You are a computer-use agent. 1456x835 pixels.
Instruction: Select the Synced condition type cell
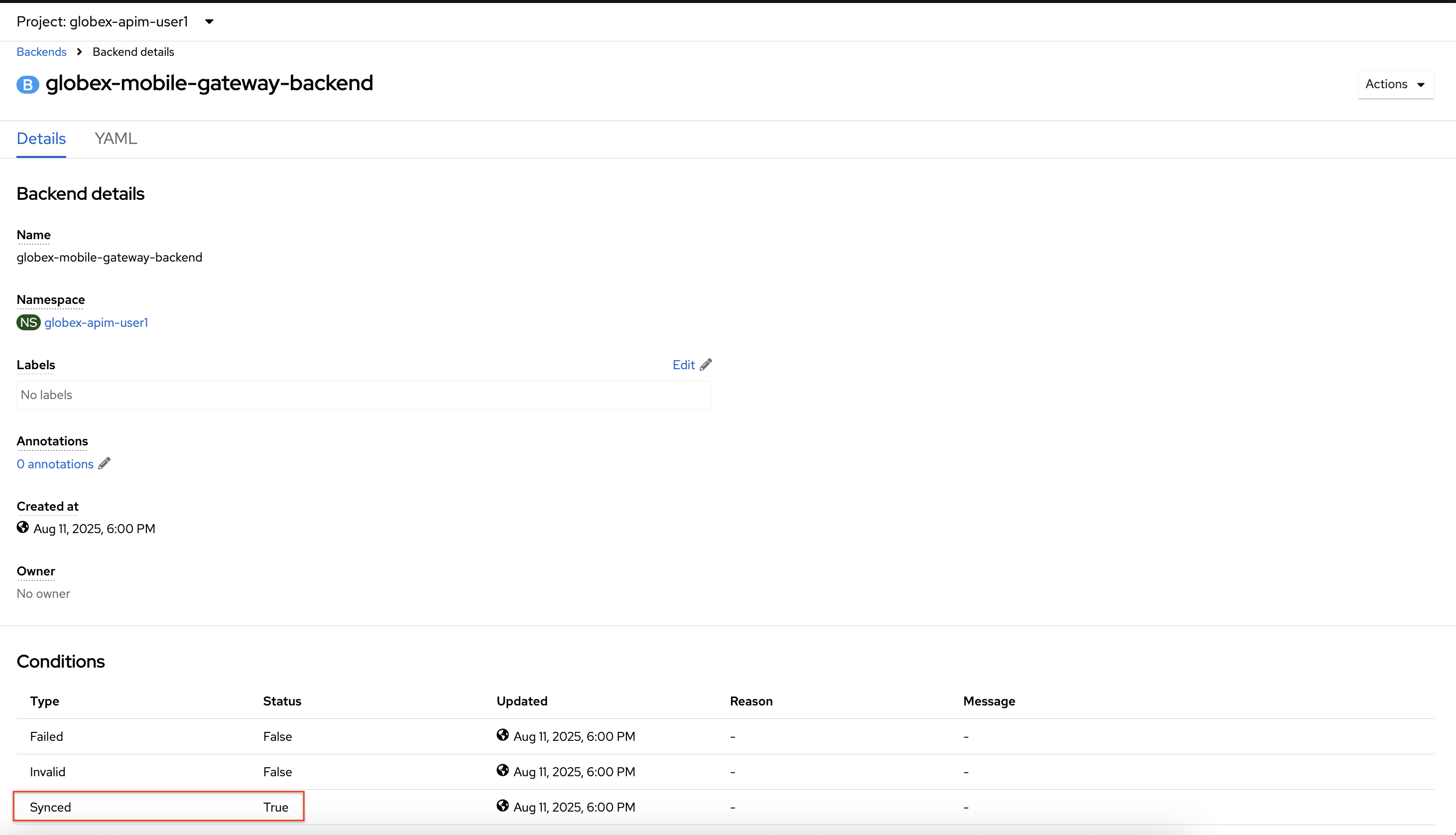[x=50, y=807]
